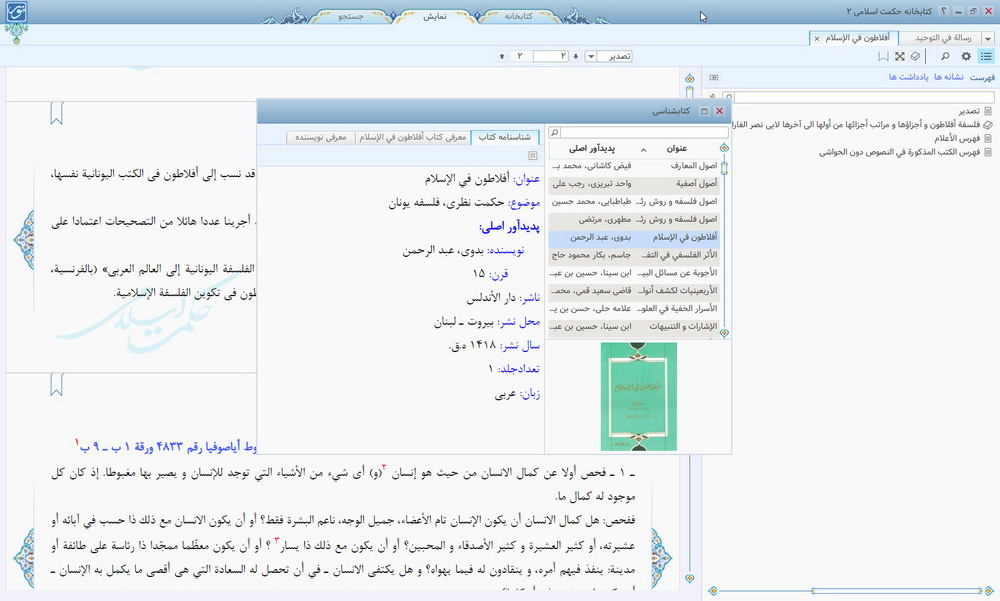This screenshot has height=601, width=1000.
Task: Click the magnifier icon in the contents search field
Action: (729, 97)
